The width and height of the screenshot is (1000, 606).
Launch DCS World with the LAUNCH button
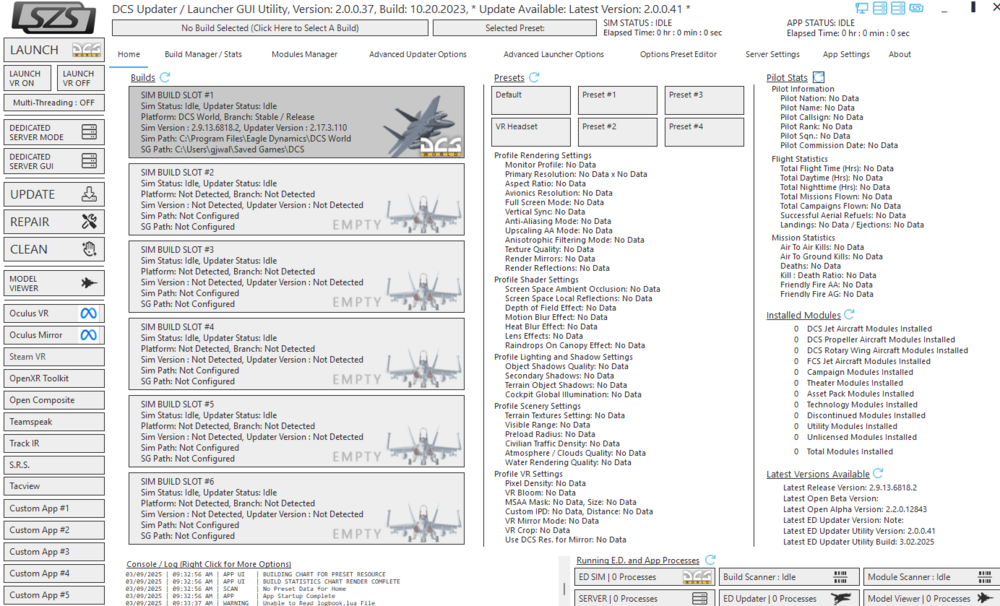pos(54,50)
